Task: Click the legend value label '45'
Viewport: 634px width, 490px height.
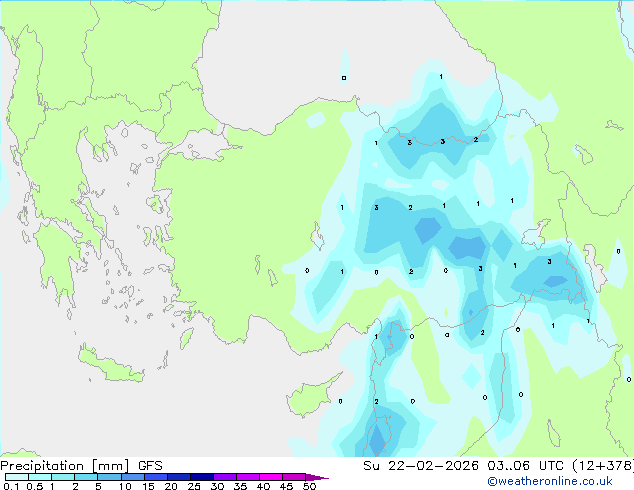Action: point(286,486)
